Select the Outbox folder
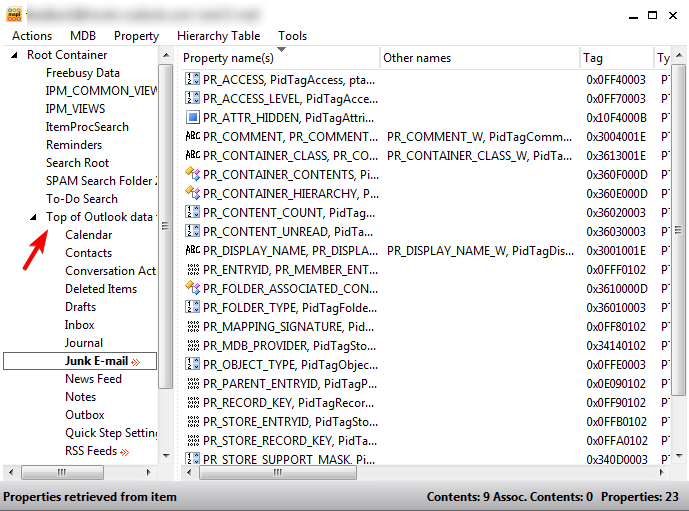 click(85, 415)
